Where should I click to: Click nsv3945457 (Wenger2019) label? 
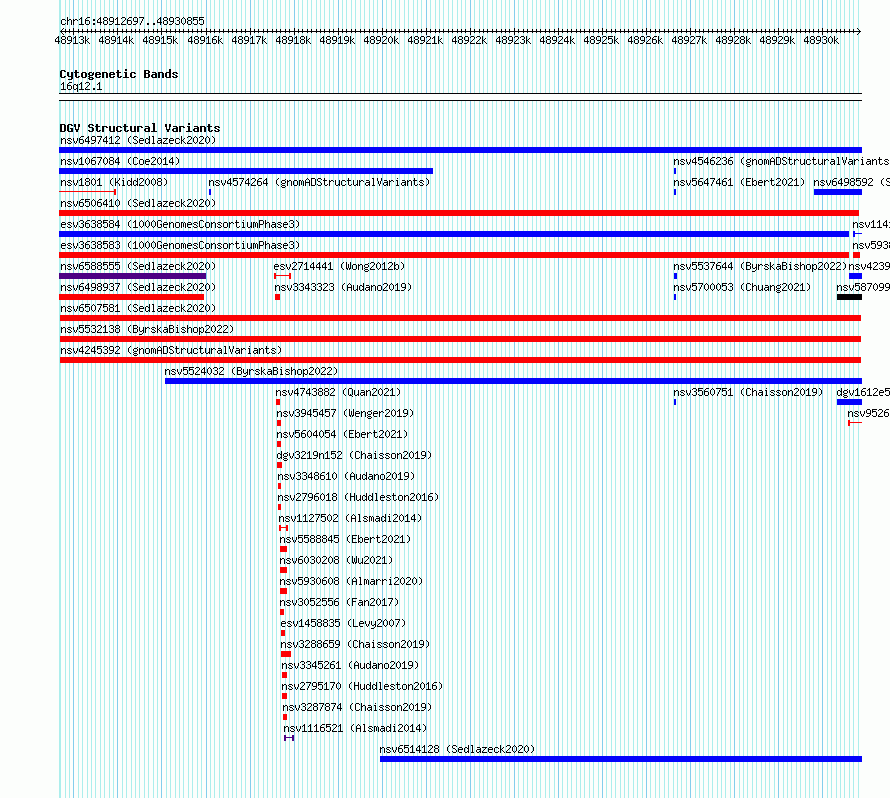coord(345,413)
